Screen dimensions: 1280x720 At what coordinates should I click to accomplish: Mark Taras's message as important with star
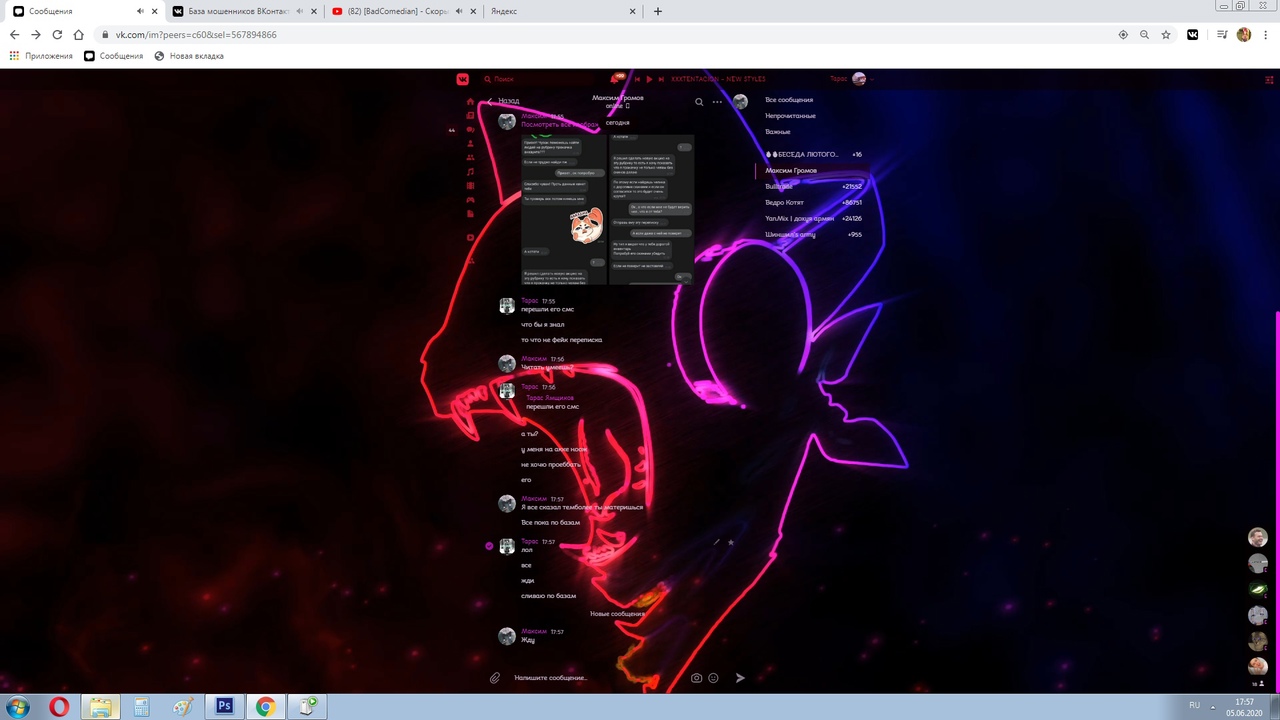730,542
